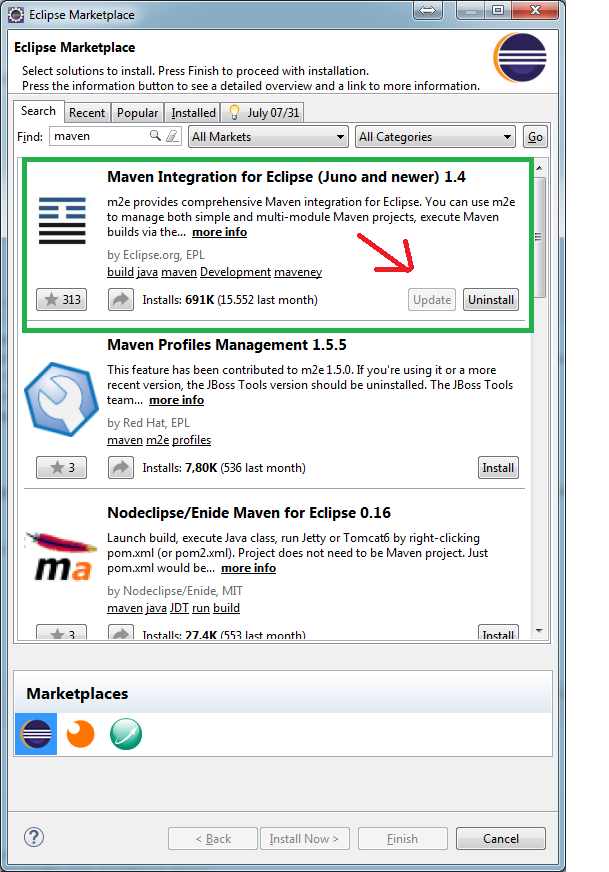Viewport: 609px width, 872px height.
Task: Switch to the Installed tab
Action: [x=193, y=113]
